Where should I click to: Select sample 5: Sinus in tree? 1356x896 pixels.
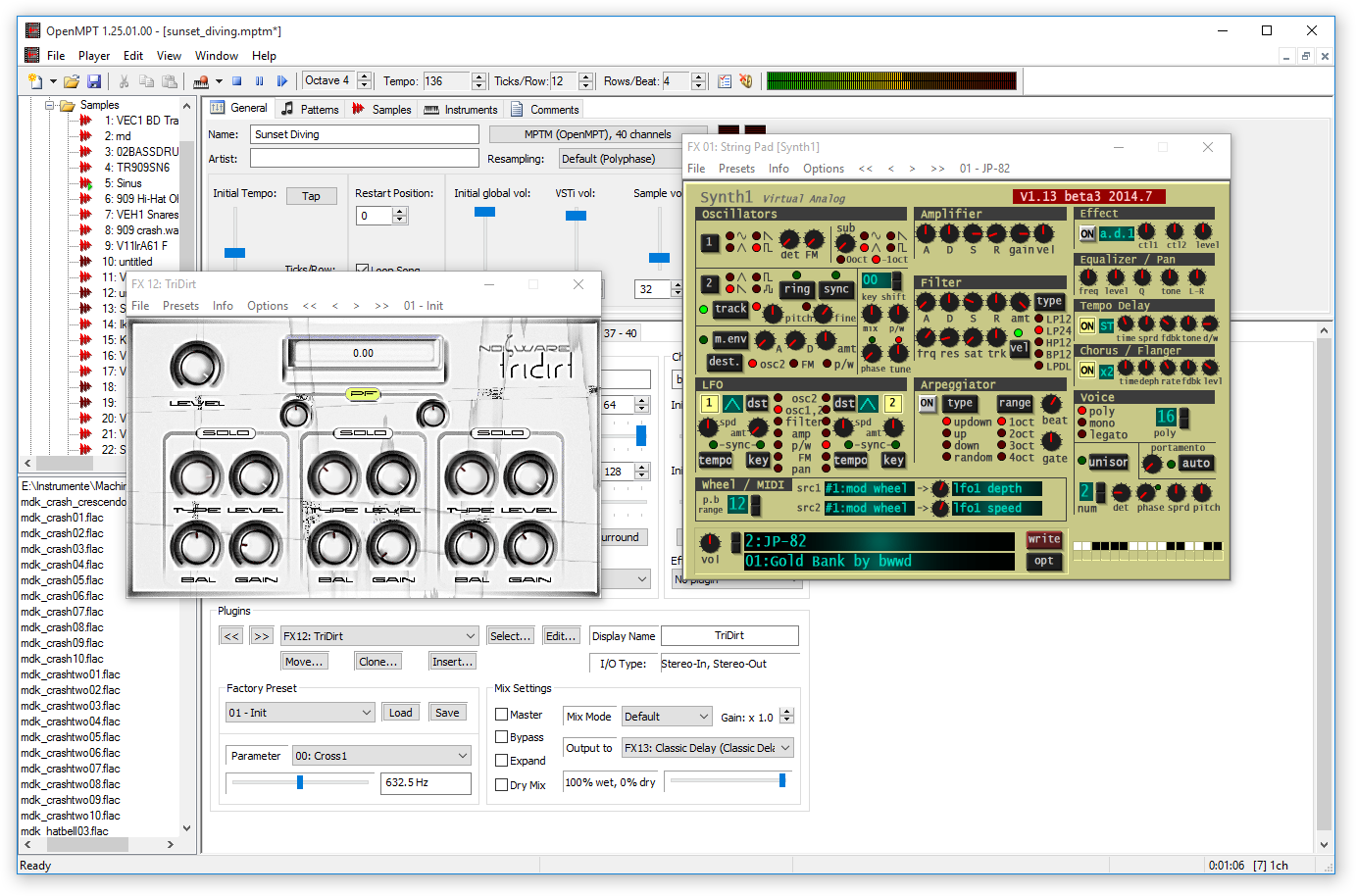[x=123, y=183]
